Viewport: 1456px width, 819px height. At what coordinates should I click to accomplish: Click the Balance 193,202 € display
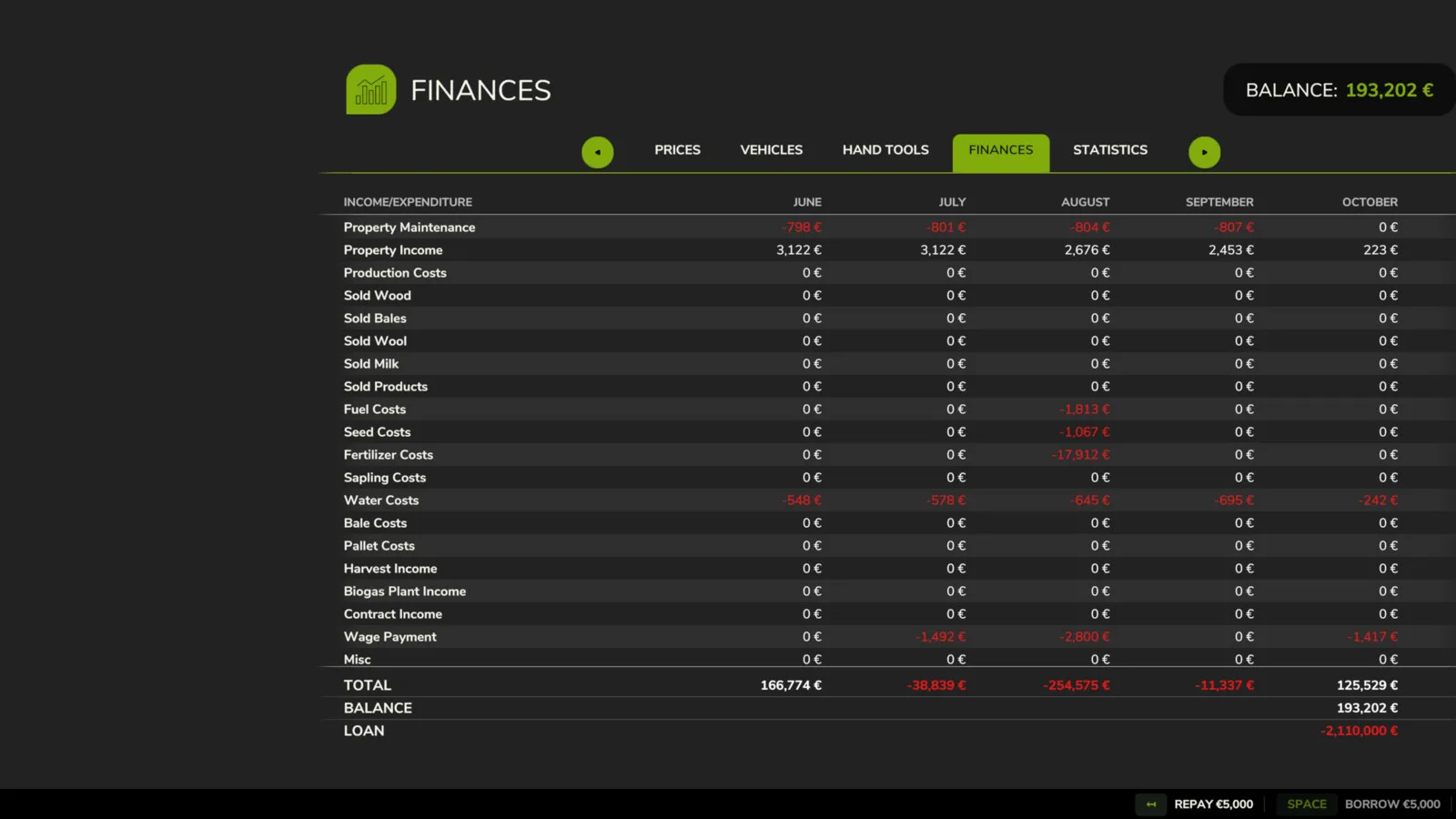[1340, 90]
